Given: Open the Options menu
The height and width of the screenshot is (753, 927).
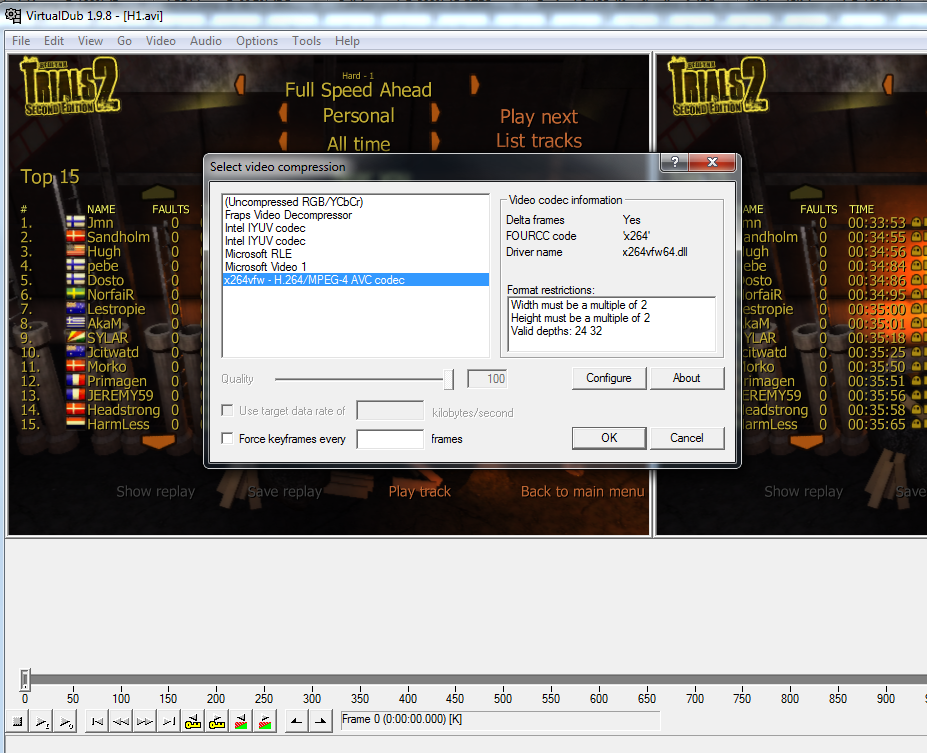Looking at the screenshot, I should [x=257, y=41].
